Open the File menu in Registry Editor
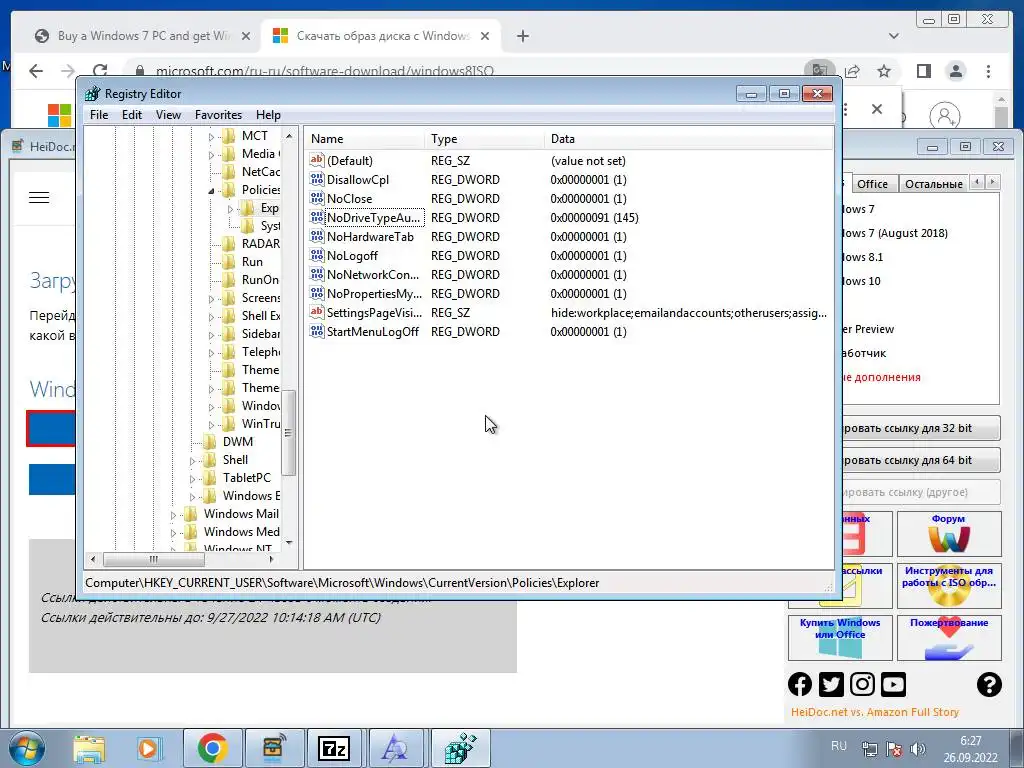 [99, 115]
